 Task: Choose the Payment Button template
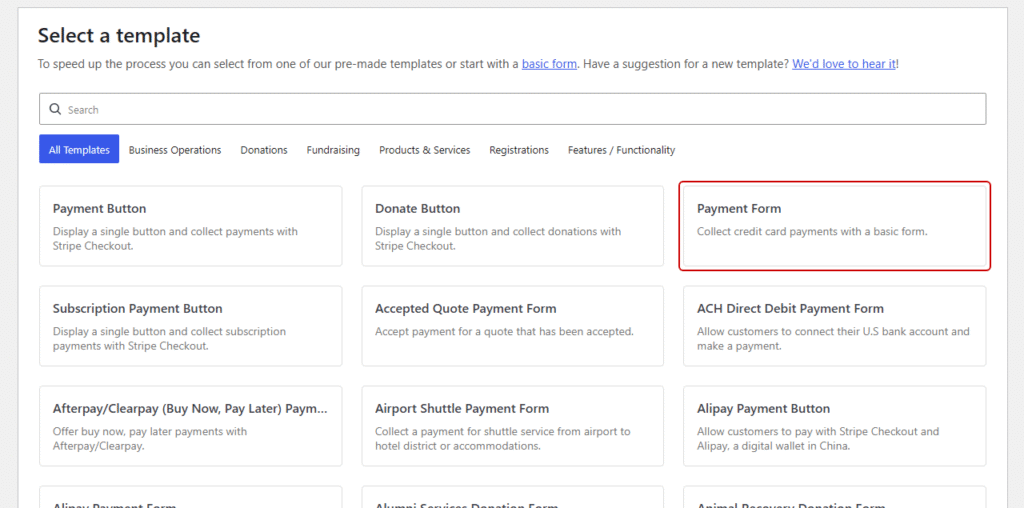coord(191,226)
